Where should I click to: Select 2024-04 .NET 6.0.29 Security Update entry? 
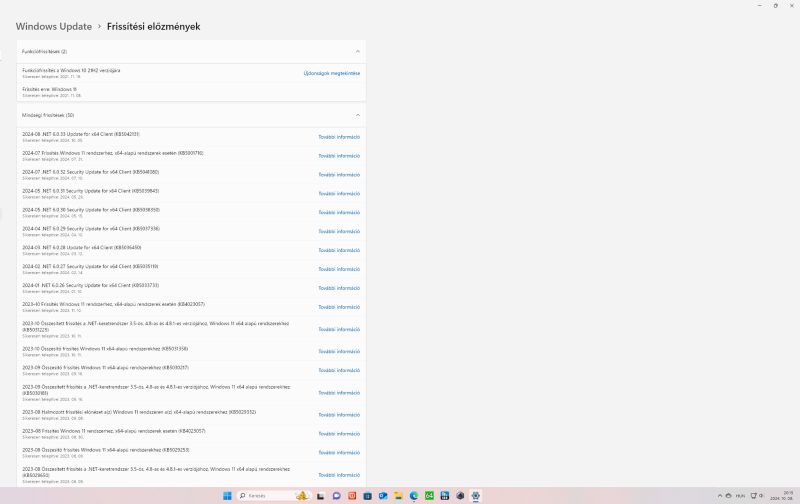pyautogui.click(x=191, y=232)
